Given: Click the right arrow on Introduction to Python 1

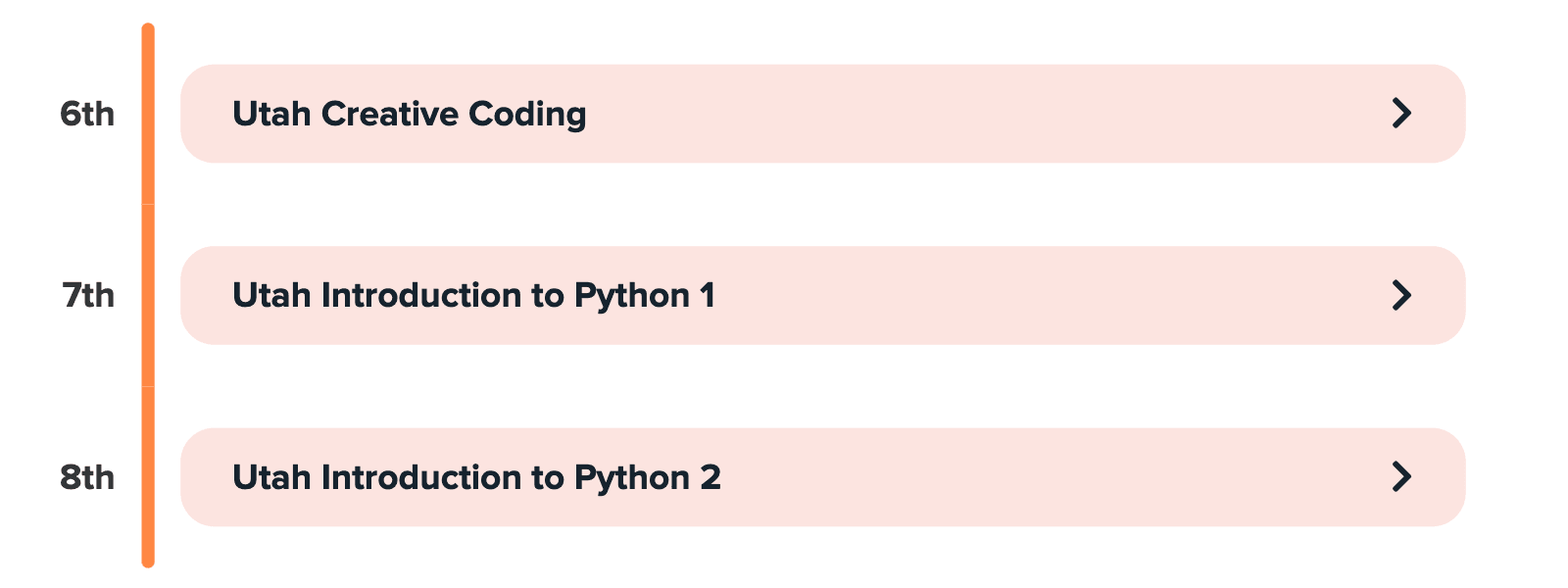Looking at the screenshot, I should tap(1401, 295).
